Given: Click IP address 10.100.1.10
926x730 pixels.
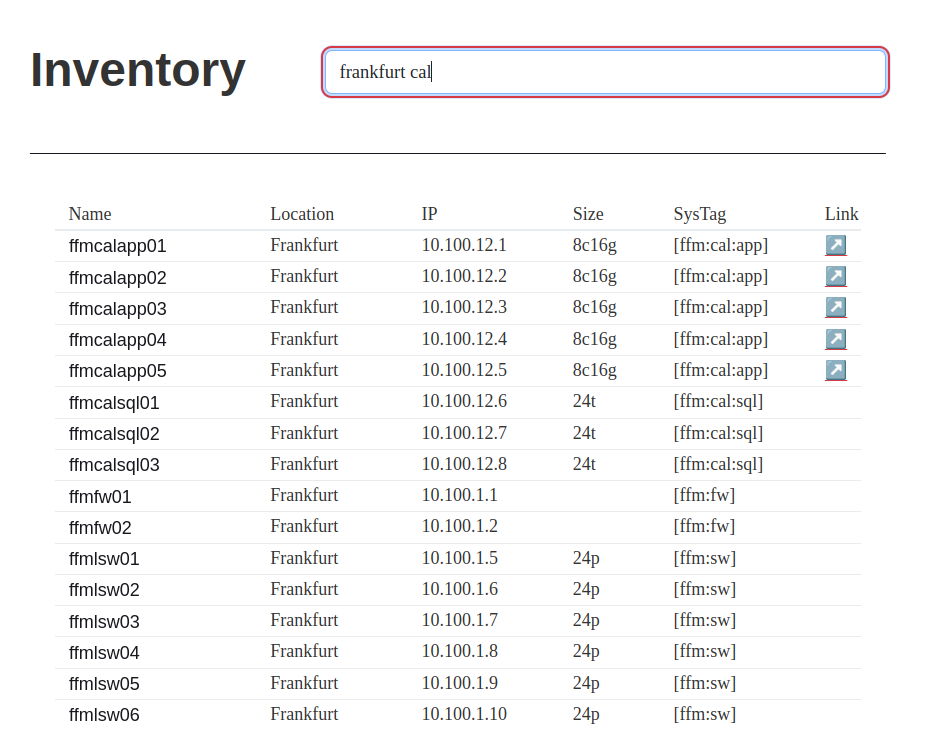Looking at the screenshot, I should click(x=464, y=714).
